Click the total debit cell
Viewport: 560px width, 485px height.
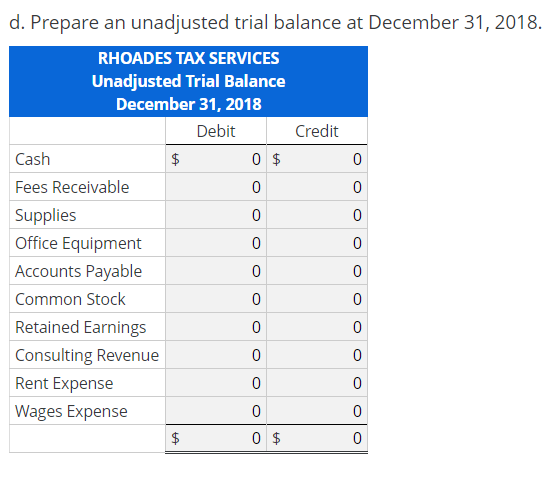216,438
